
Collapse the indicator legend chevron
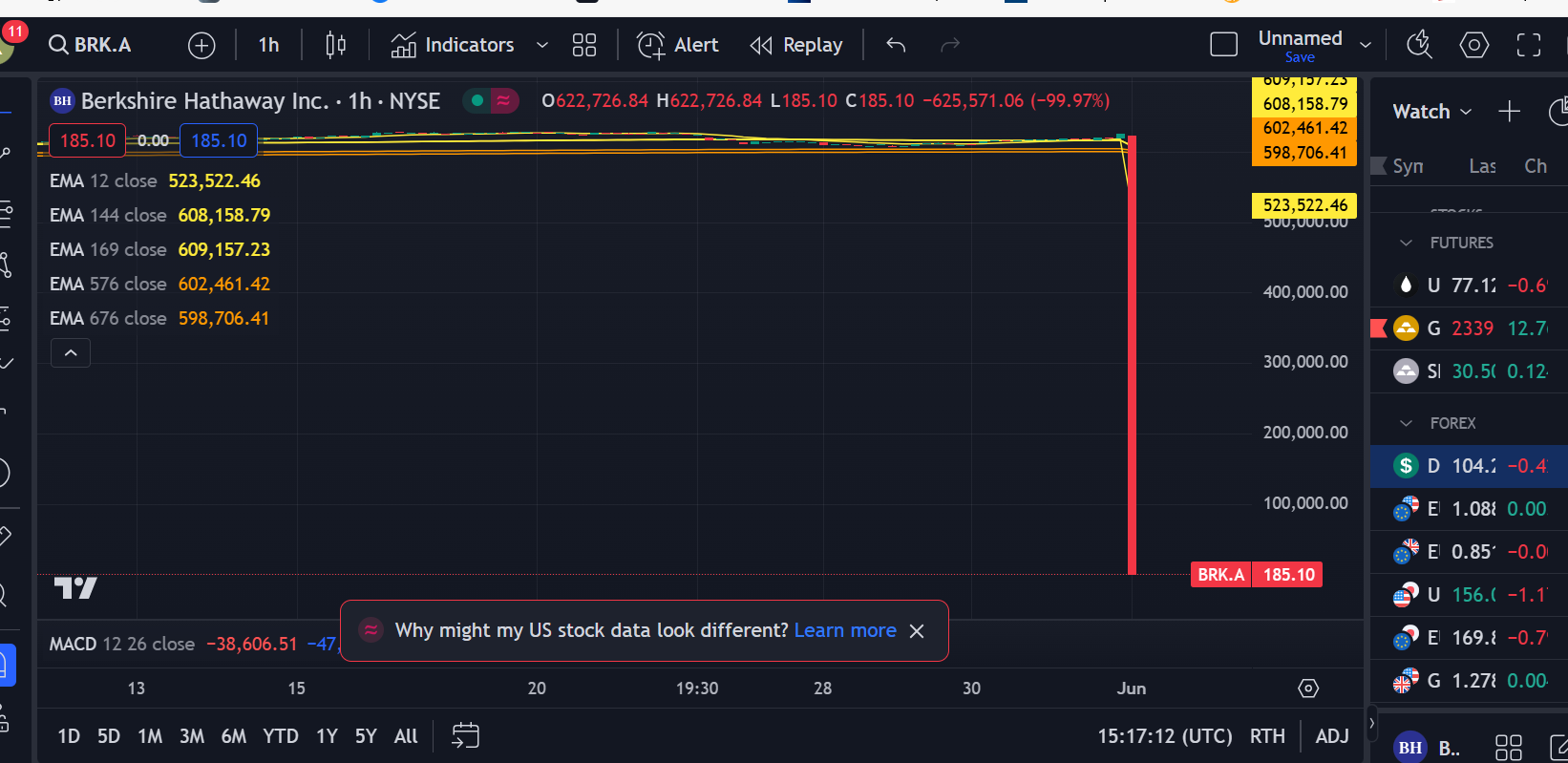[71, 352]
